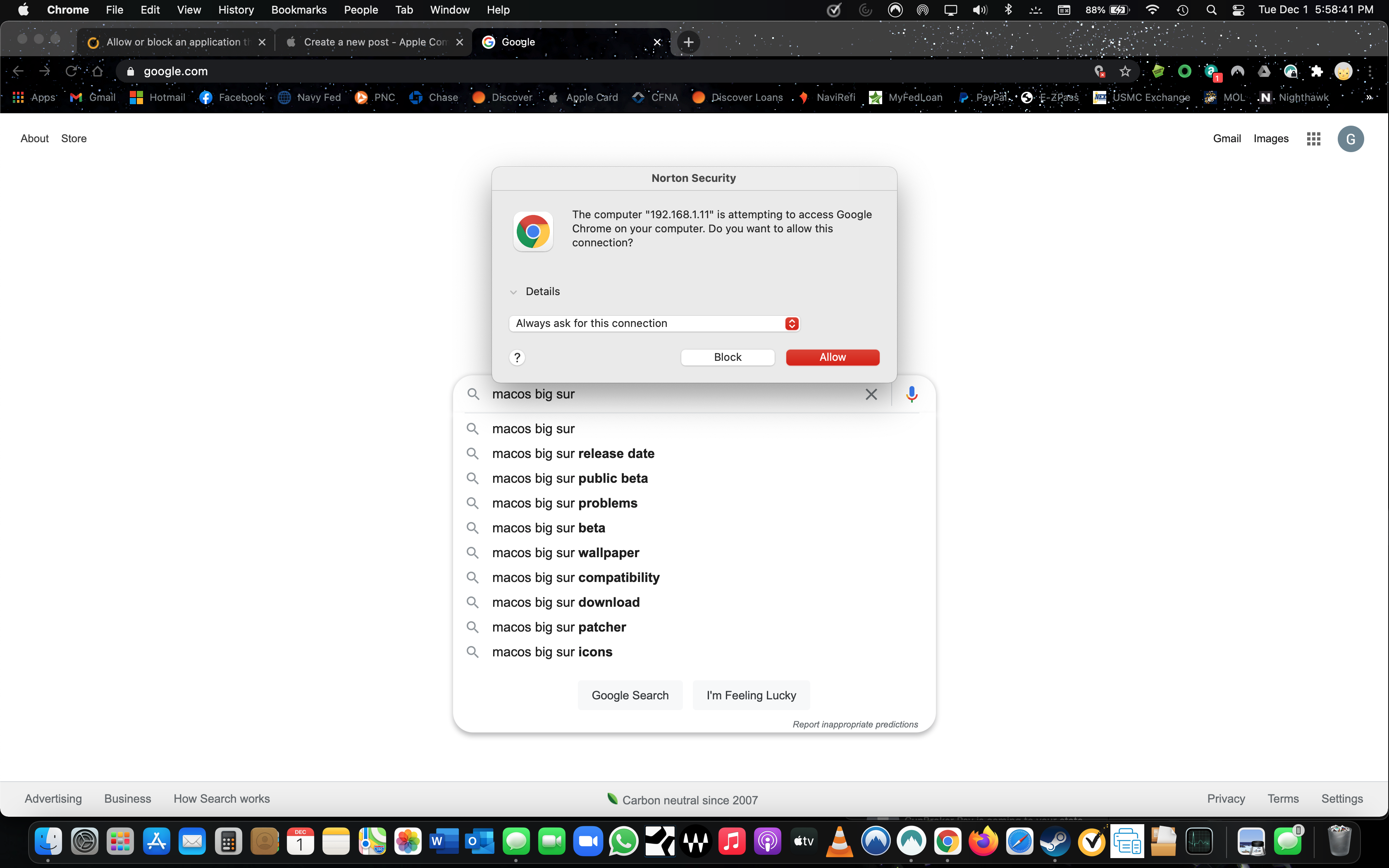
Task: Bookmark this page with star icon
Action: [x=1125, y=71]
